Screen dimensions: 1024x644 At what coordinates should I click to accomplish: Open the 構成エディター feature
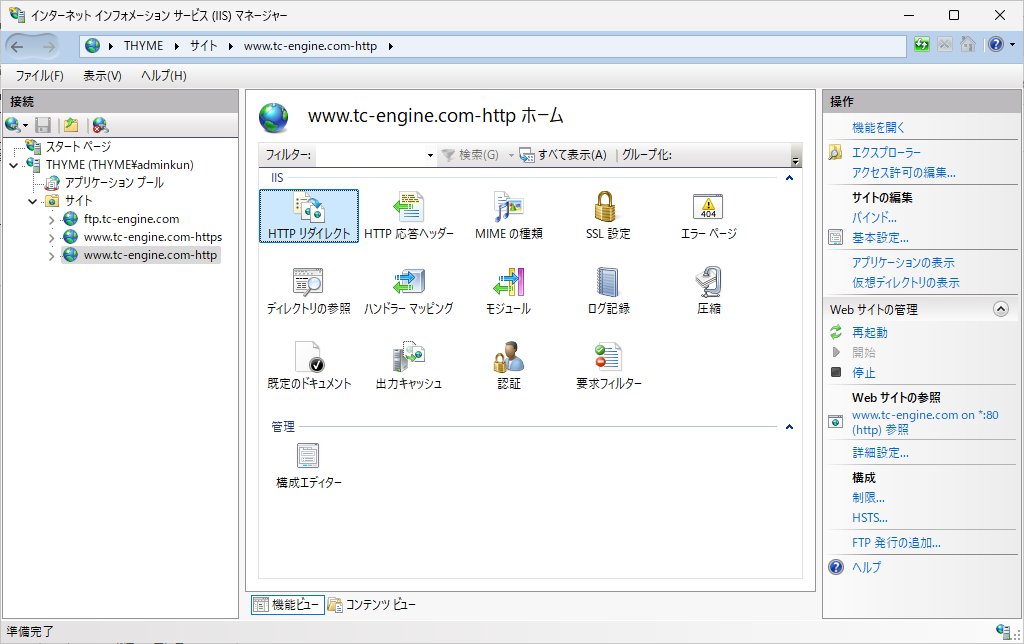pyautogui.click(x=309, y=466)
